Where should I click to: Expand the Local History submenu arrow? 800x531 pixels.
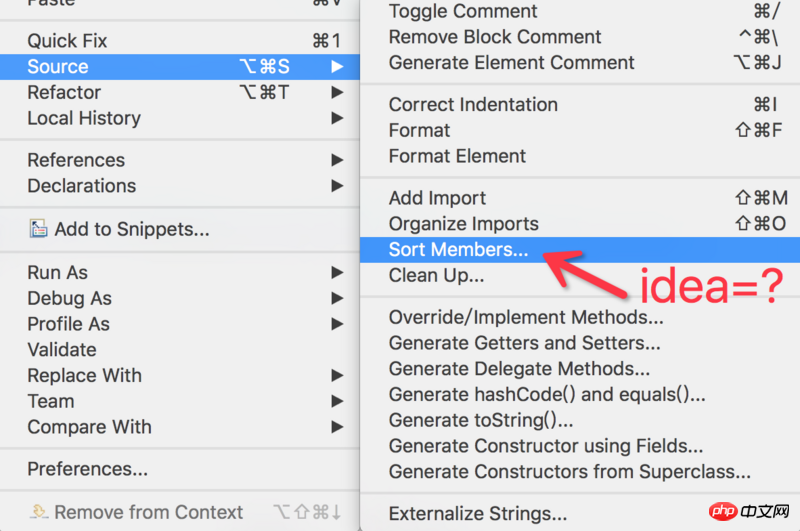coord(337,118)
